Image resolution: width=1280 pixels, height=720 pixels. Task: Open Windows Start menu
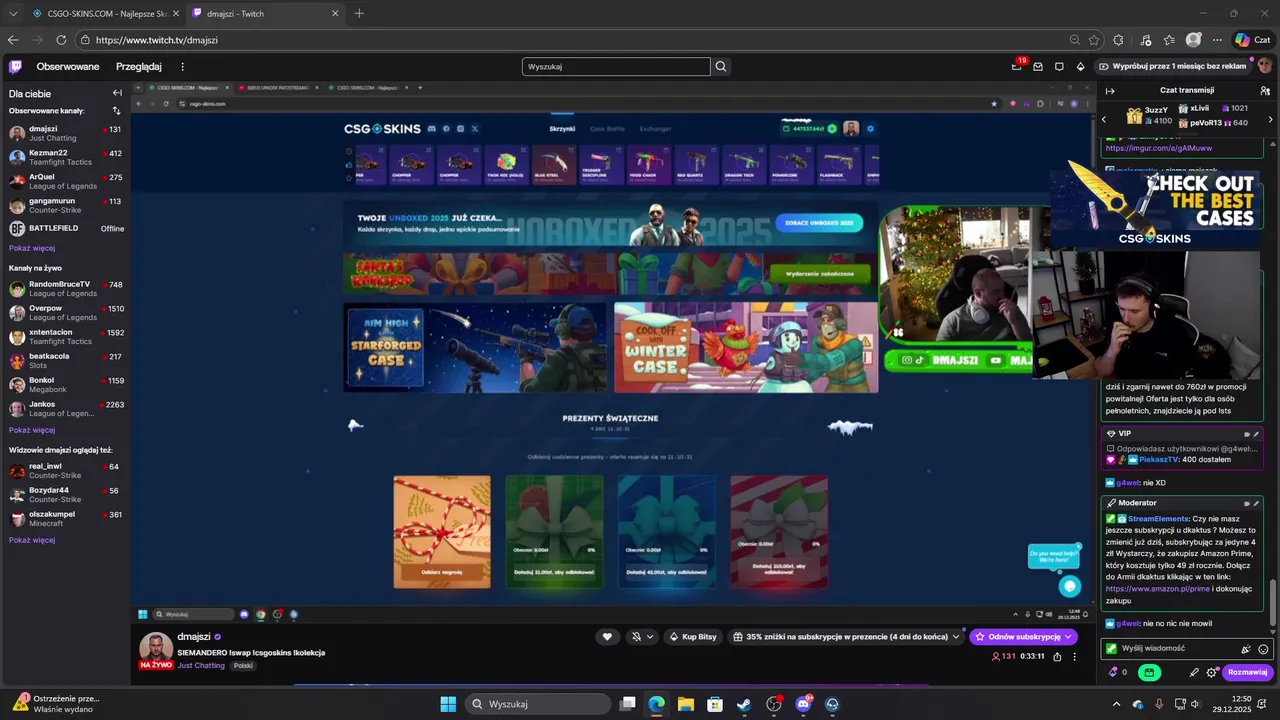448,704
